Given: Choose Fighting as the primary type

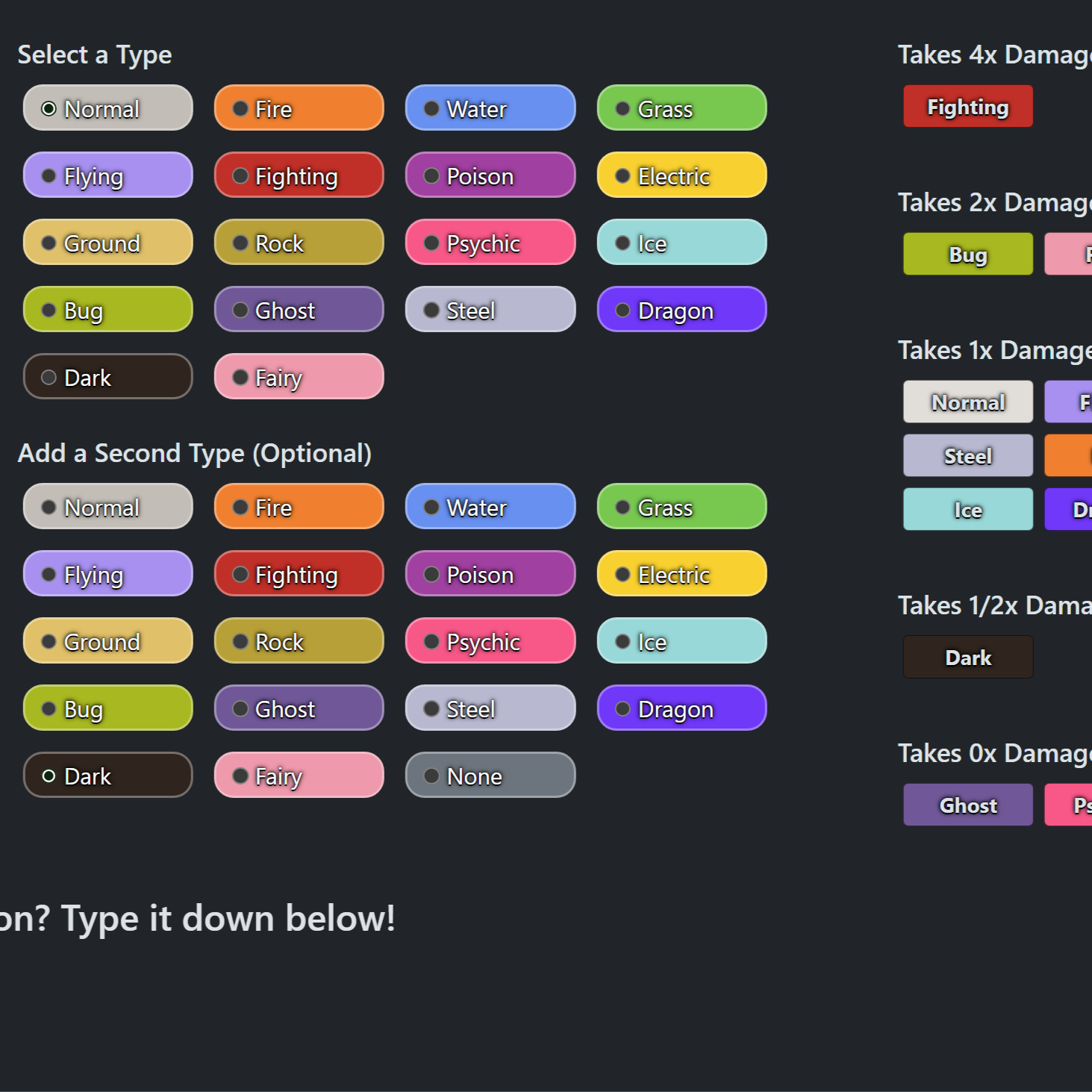Looking at the screenshot, I should tap(299, 175).
